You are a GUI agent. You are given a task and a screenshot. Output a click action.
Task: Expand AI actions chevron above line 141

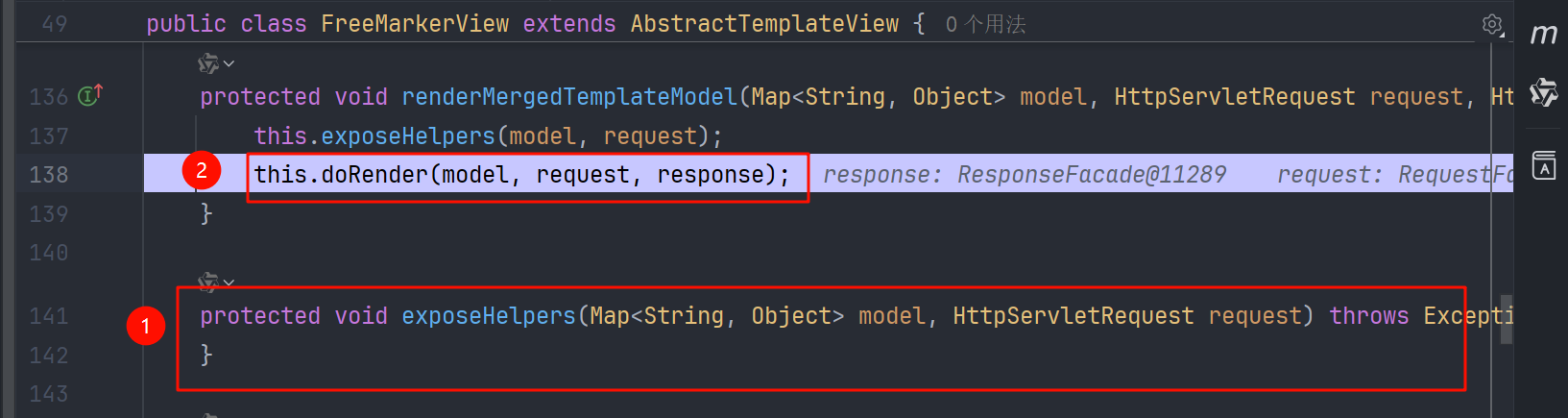point(229,282)
